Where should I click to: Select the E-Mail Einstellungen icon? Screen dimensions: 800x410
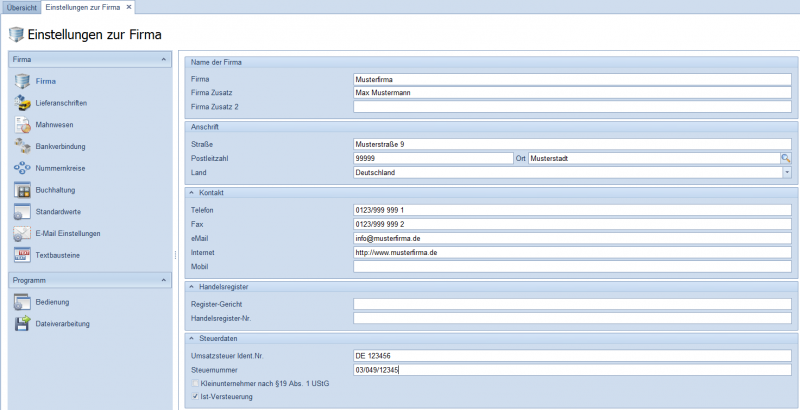click(23, 234)
